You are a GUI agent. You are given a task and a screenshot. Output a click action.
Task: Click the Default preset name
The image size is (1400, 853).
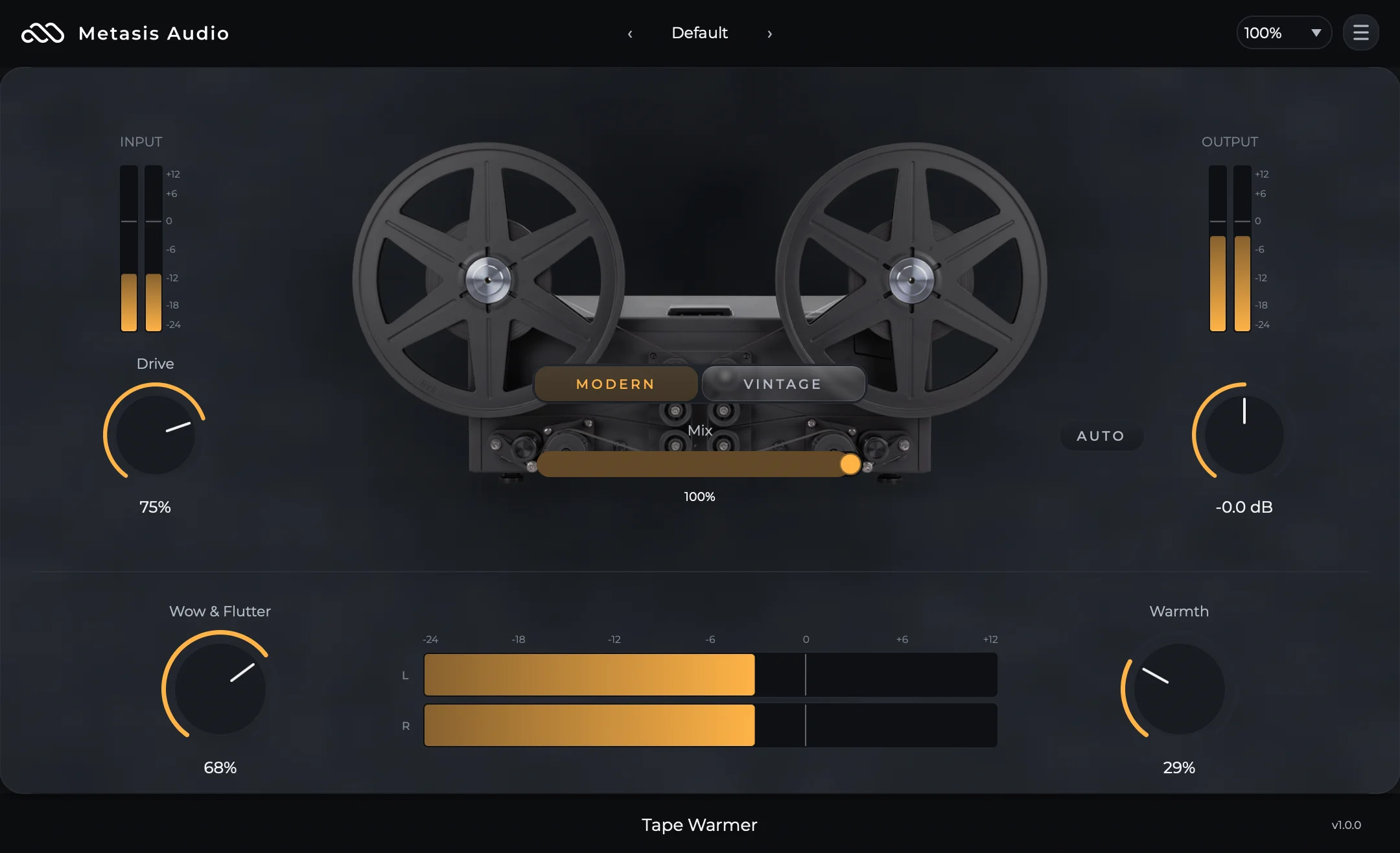point(699,33)
